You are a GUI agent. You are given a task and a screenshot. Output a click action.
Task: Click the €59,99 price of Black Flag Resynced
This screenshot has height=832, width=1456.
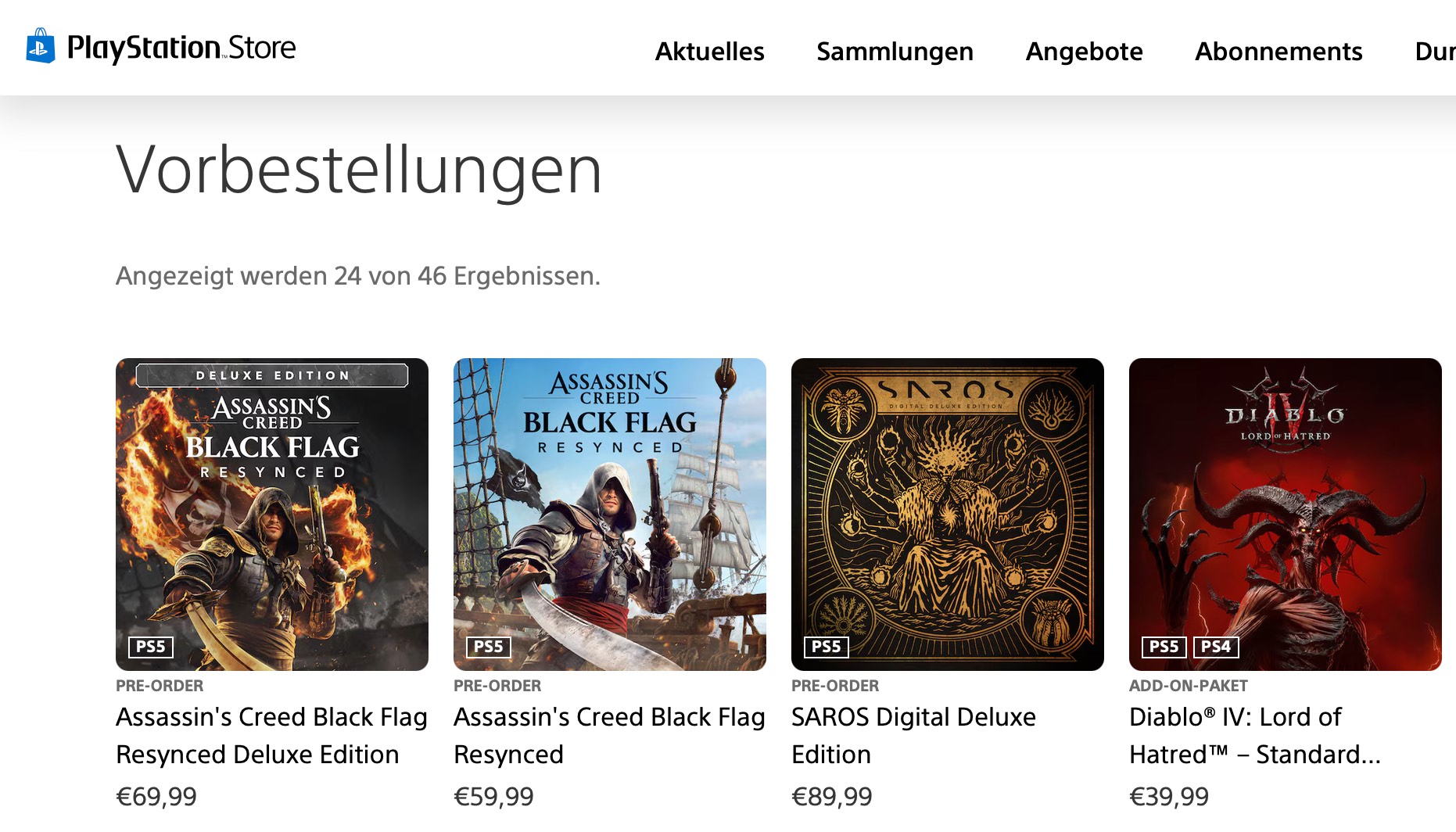tap(493, 797)
